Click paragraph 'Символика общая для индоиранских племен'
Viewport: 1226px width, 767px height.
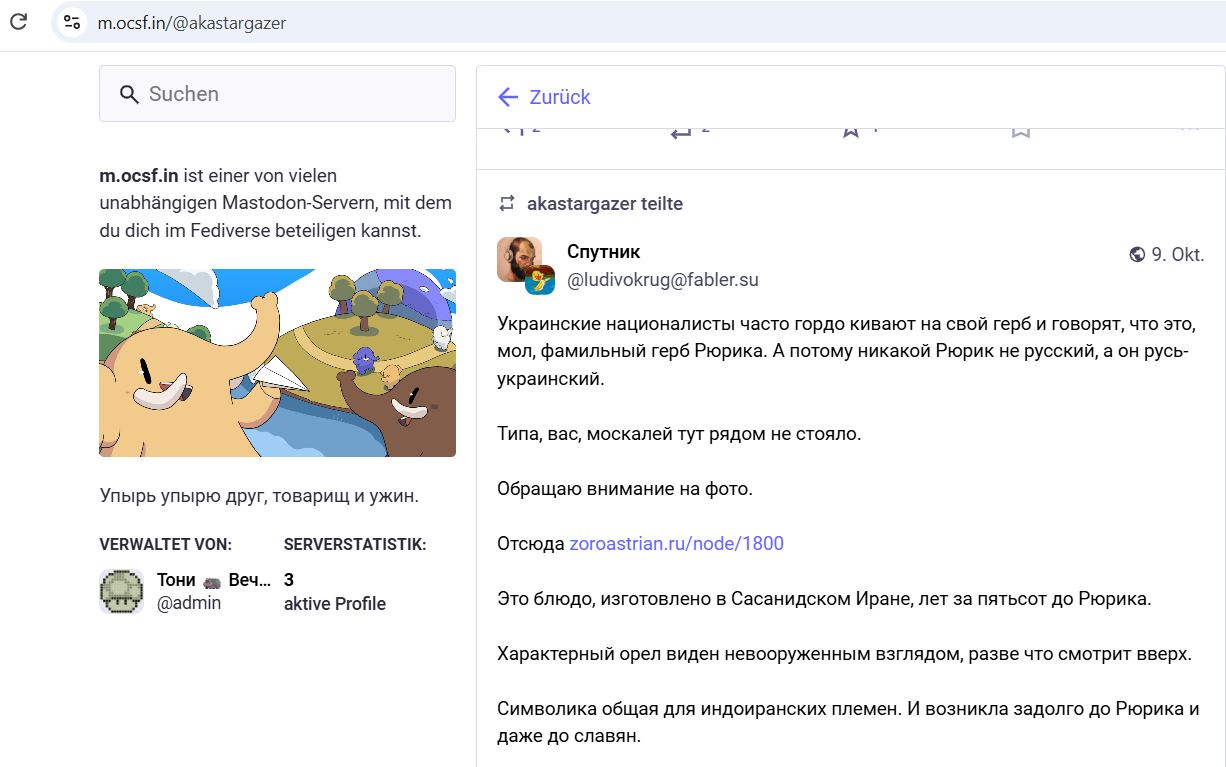848,722
